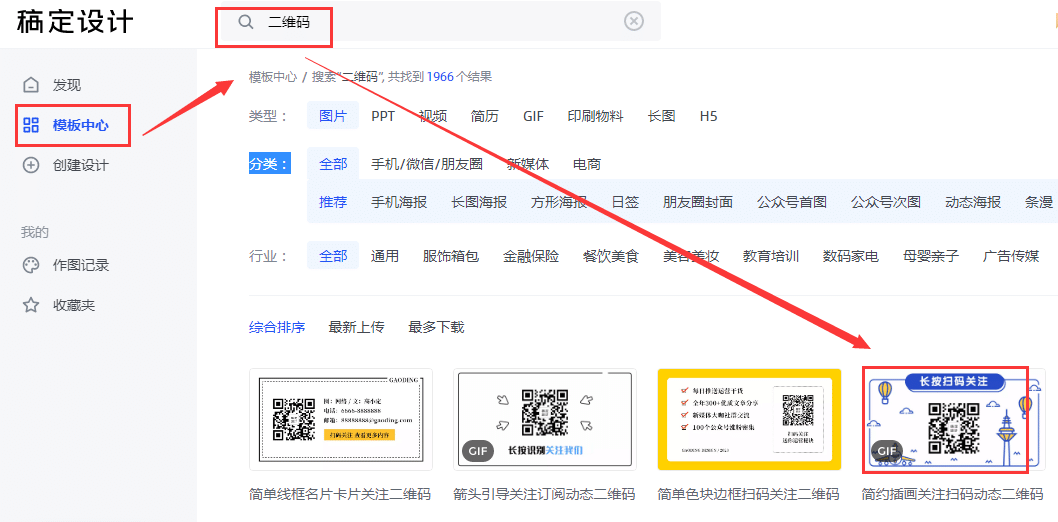Sort results by 综合排序
Screen dimensions: 1058x522
(x=277, y=328)
